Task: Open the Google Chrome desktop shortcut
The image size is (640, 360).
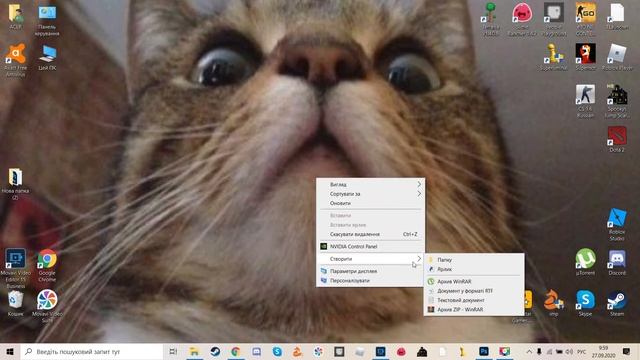Action: click(47, 264)
